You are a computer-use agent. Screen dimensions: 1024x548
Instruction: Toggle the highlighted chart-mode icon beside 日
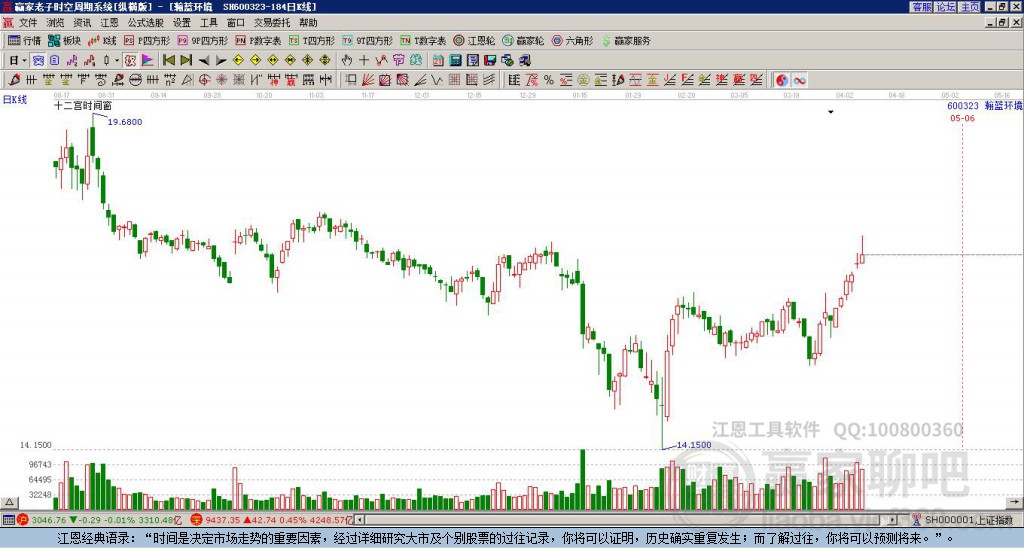click(38, 61)
